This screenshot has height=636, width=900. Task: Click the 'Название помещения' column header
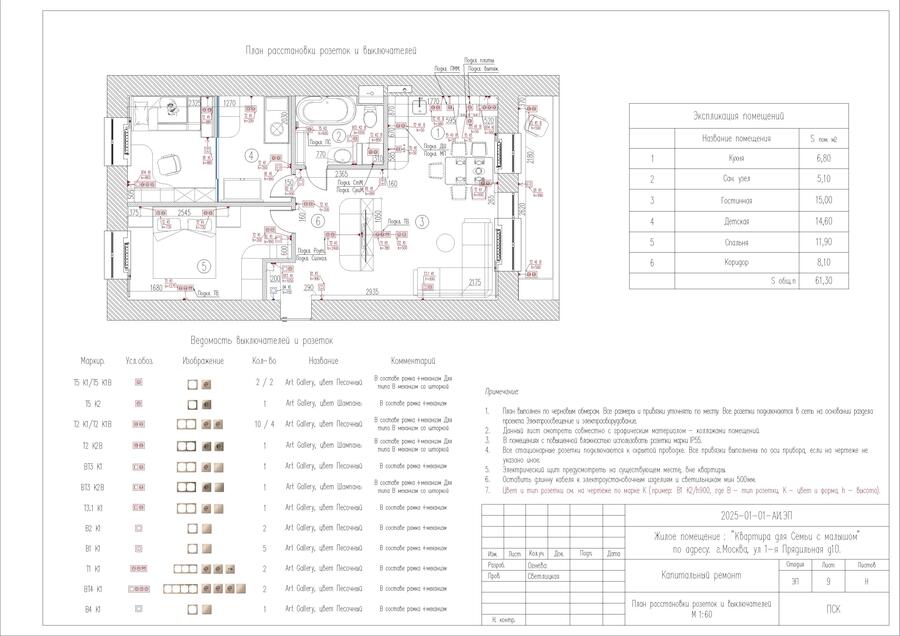point(736,138)
